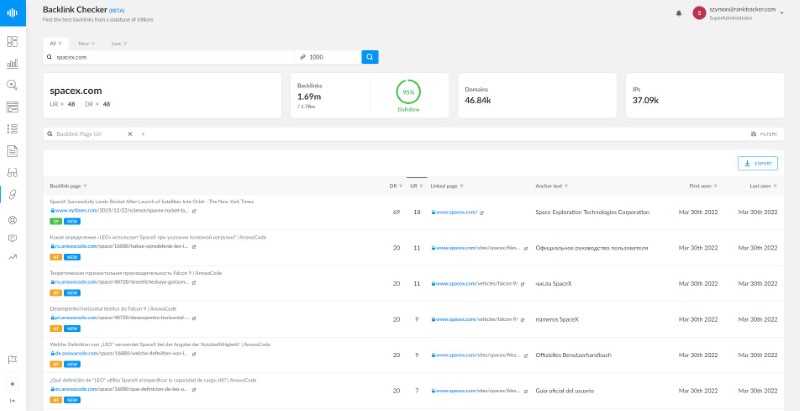Open external link icon beside nytimes URL
Viewport: 800px width, 411px height.
194,211
